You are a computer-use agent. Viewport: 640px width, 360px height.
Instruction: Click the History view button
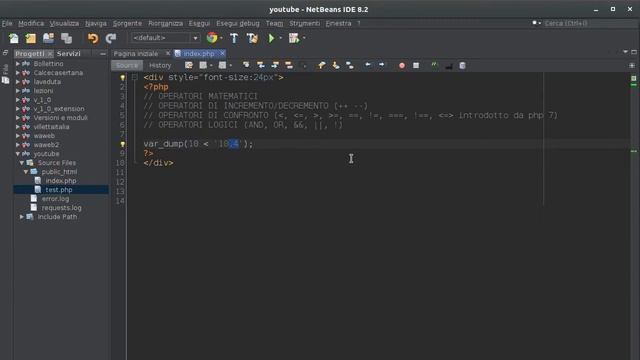tap(160, 65)
